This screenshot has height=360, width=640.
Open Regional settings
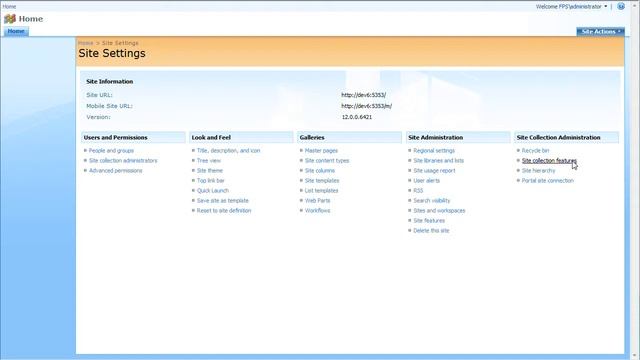(x=434, y=151)
